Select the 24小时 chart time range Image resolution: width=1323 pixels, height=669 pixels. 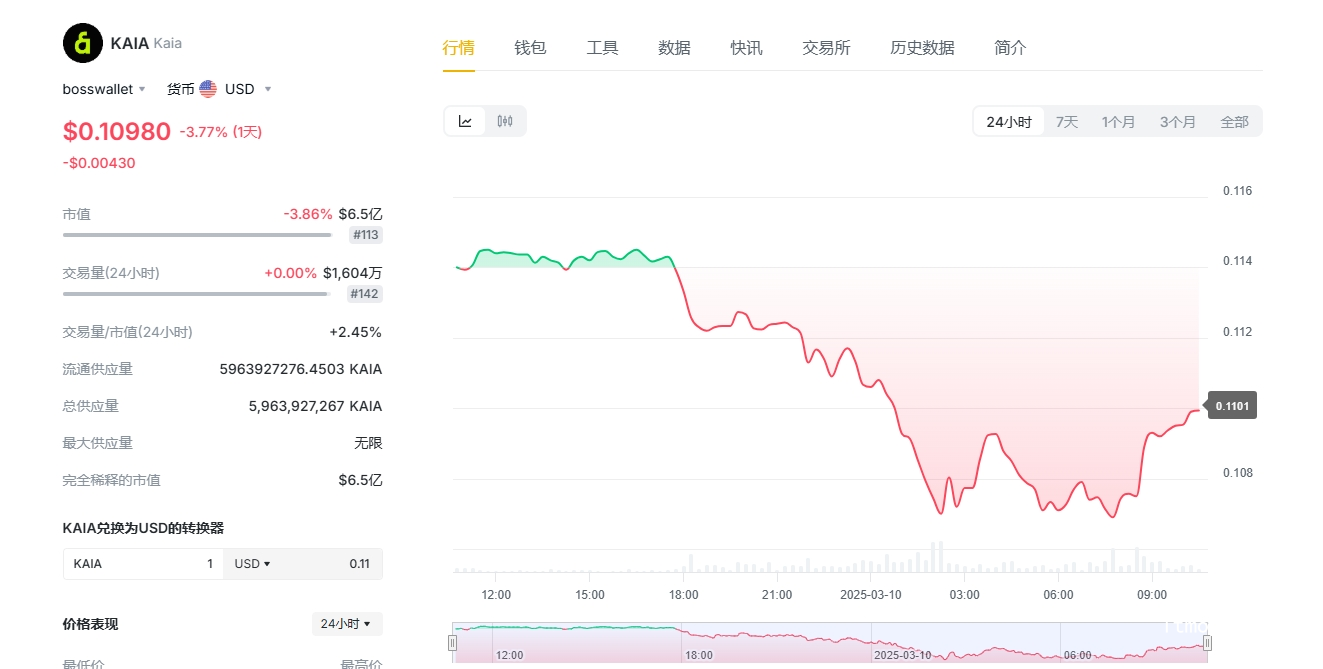(1009, 122)
